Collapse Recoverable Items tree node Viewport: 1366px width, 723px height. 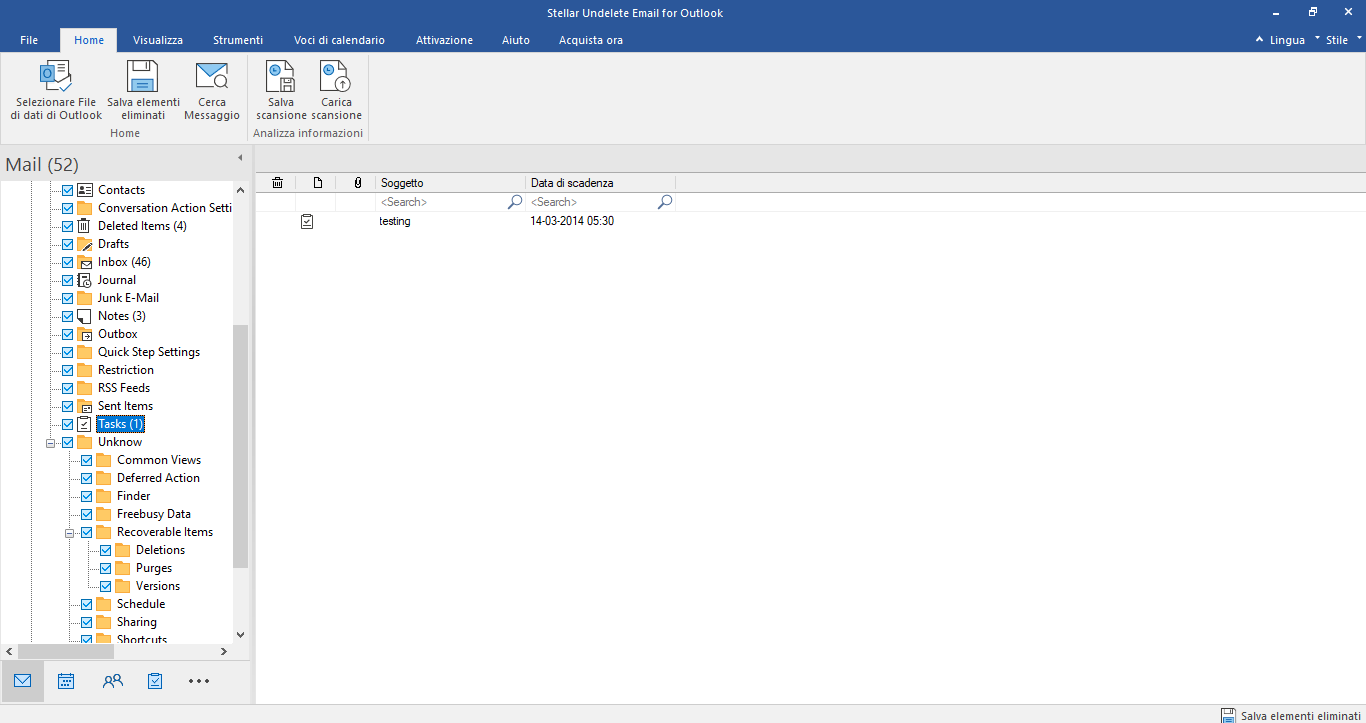click(70, 532)
